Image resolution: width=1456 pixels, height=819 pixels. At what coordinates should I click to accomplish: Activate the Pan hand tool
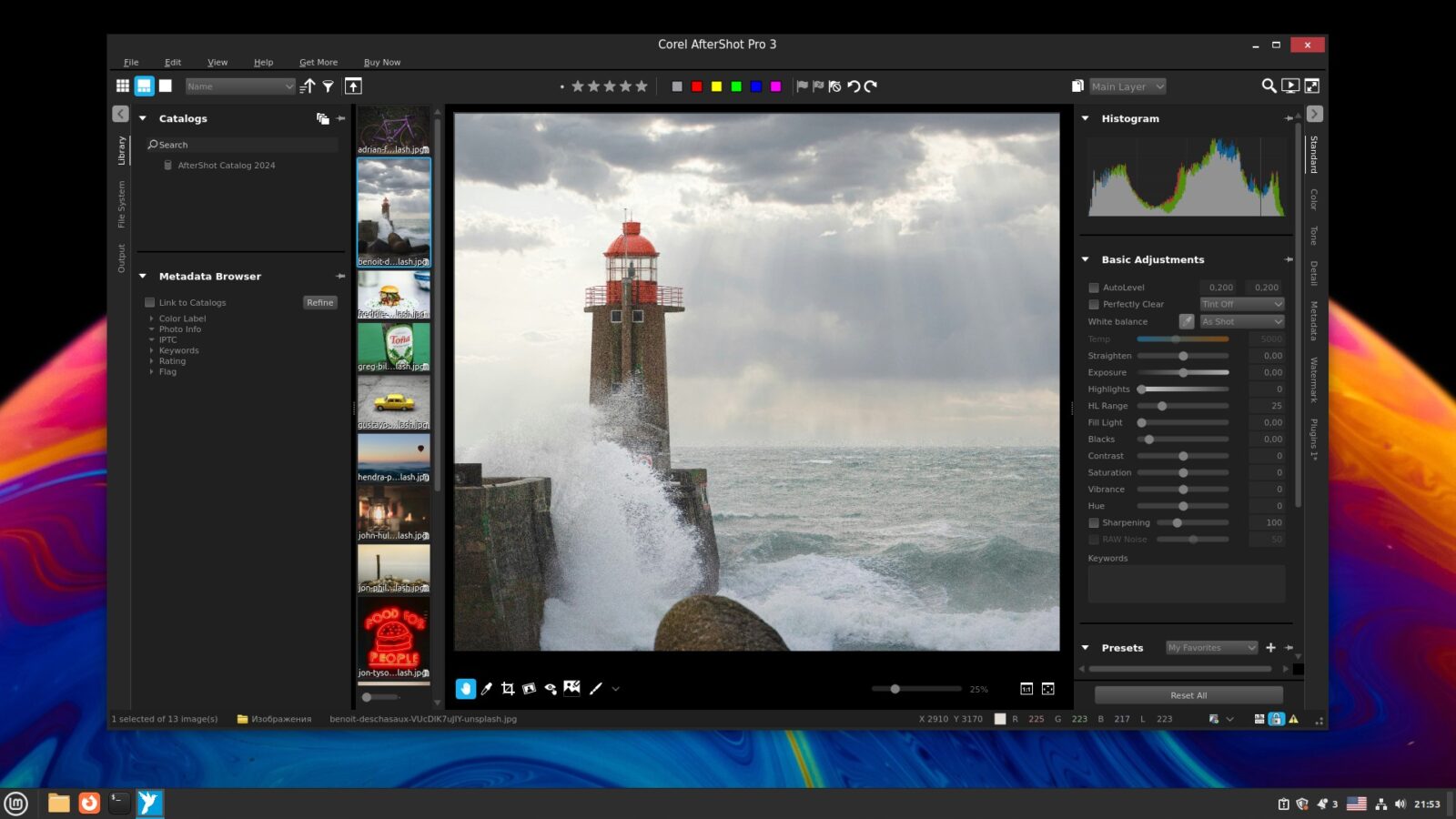click(x=466, y=689)
